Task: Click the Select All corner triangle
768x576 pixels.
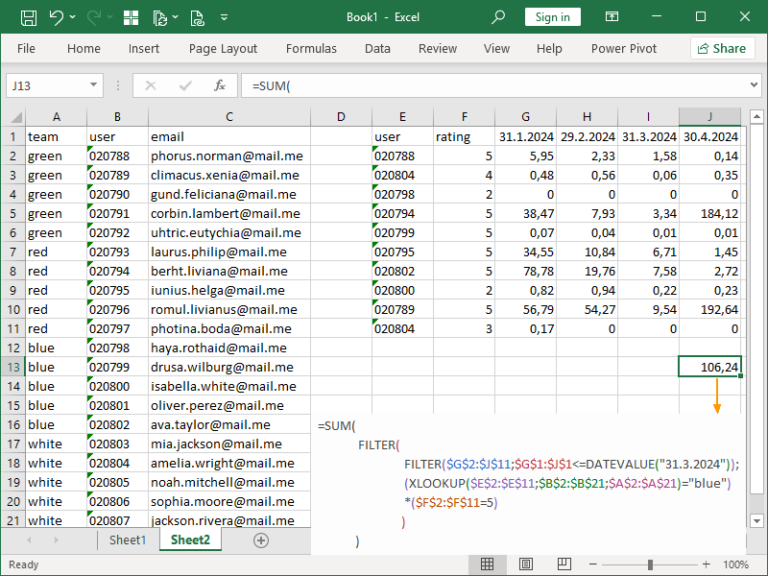Action: point(17,117)
